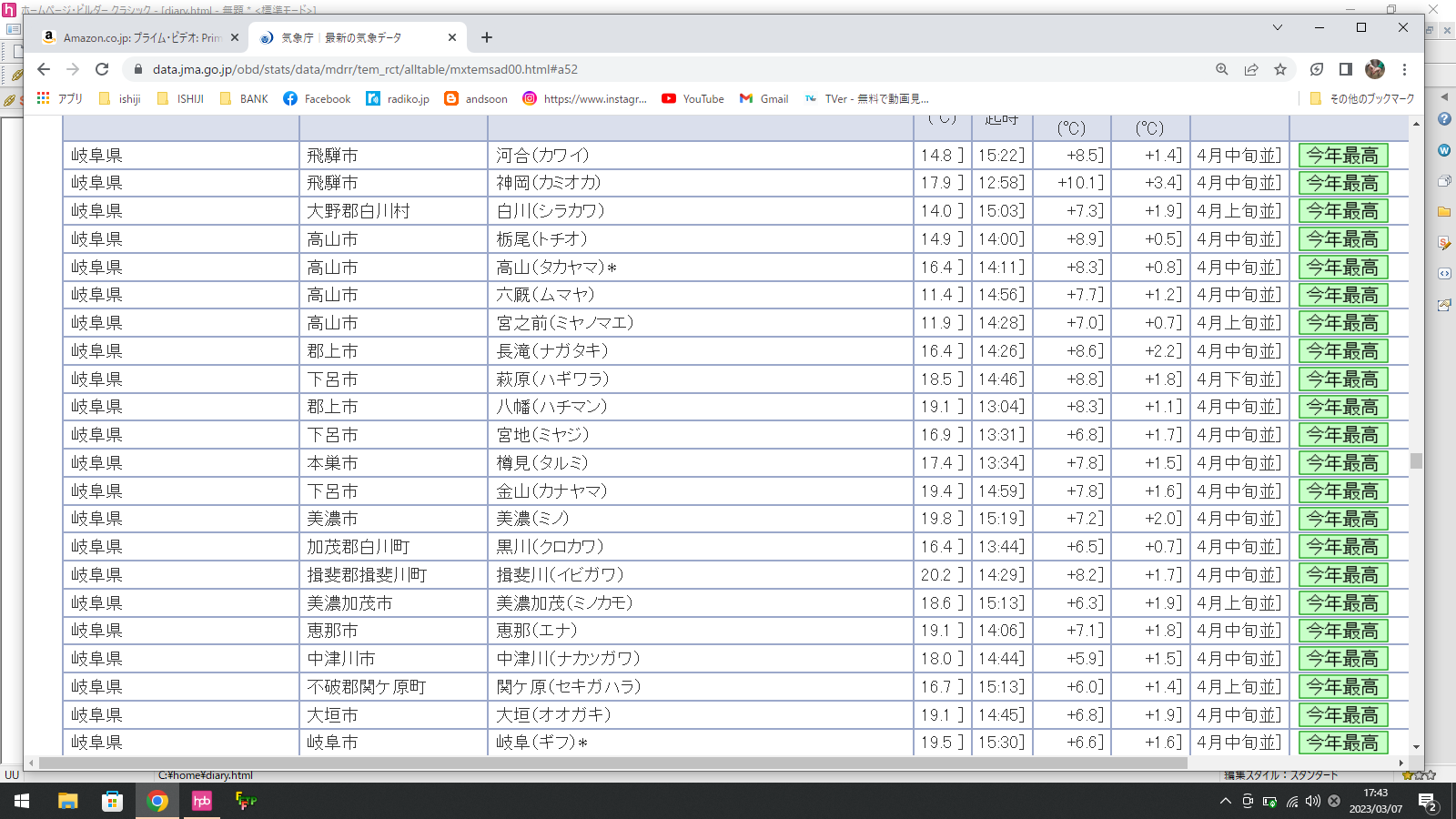Bookmark this page with the star icon

[x=1280, y=69]
